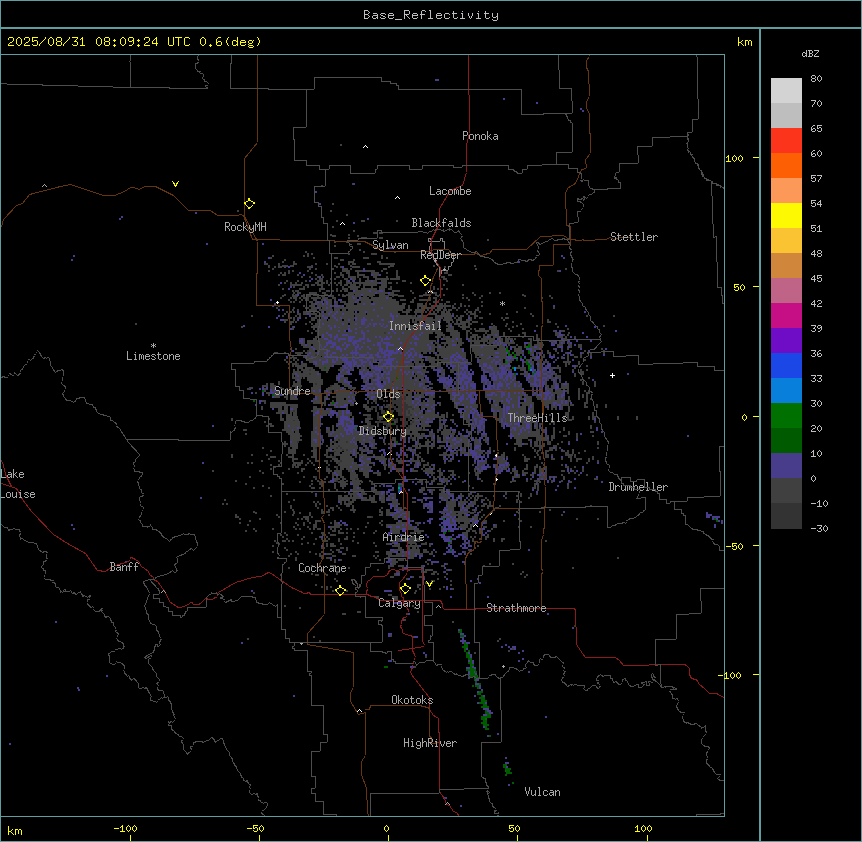862x842 pixels.
Task: Click the HighRiver label
Action: [430, 743]
